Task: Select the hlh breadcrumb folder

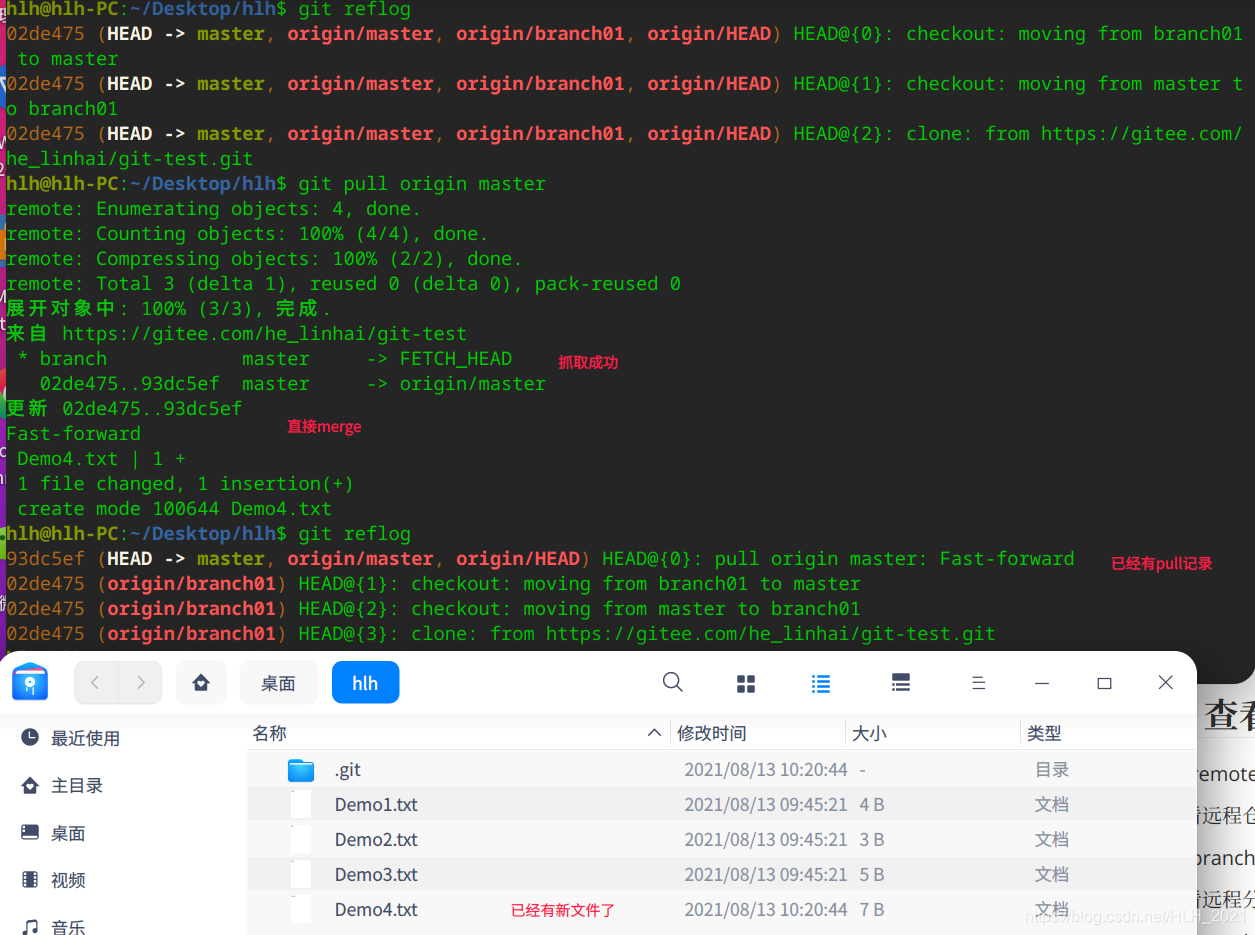Action: (365, 683)
